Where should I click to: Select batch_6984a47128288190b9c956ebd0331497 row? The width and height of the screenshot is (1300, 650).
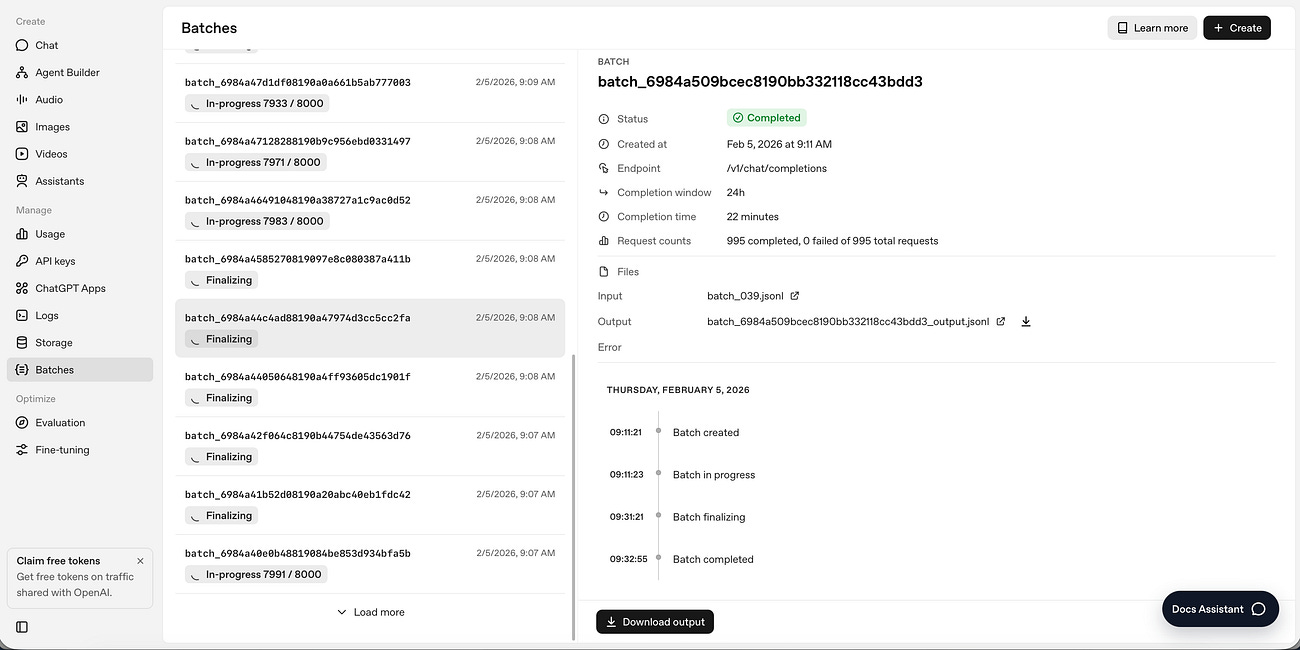pyautogui.click(x=370, y=152)
